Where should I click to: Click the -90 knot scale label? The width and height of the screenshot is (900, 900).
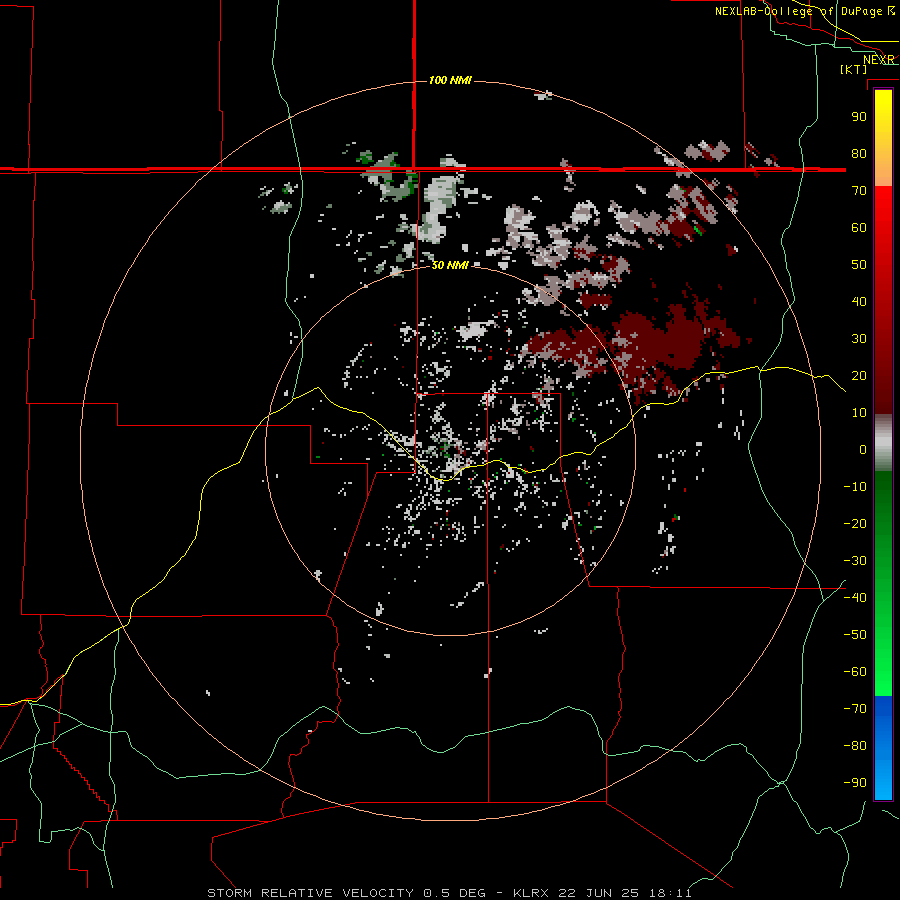(x=855, y=783)
